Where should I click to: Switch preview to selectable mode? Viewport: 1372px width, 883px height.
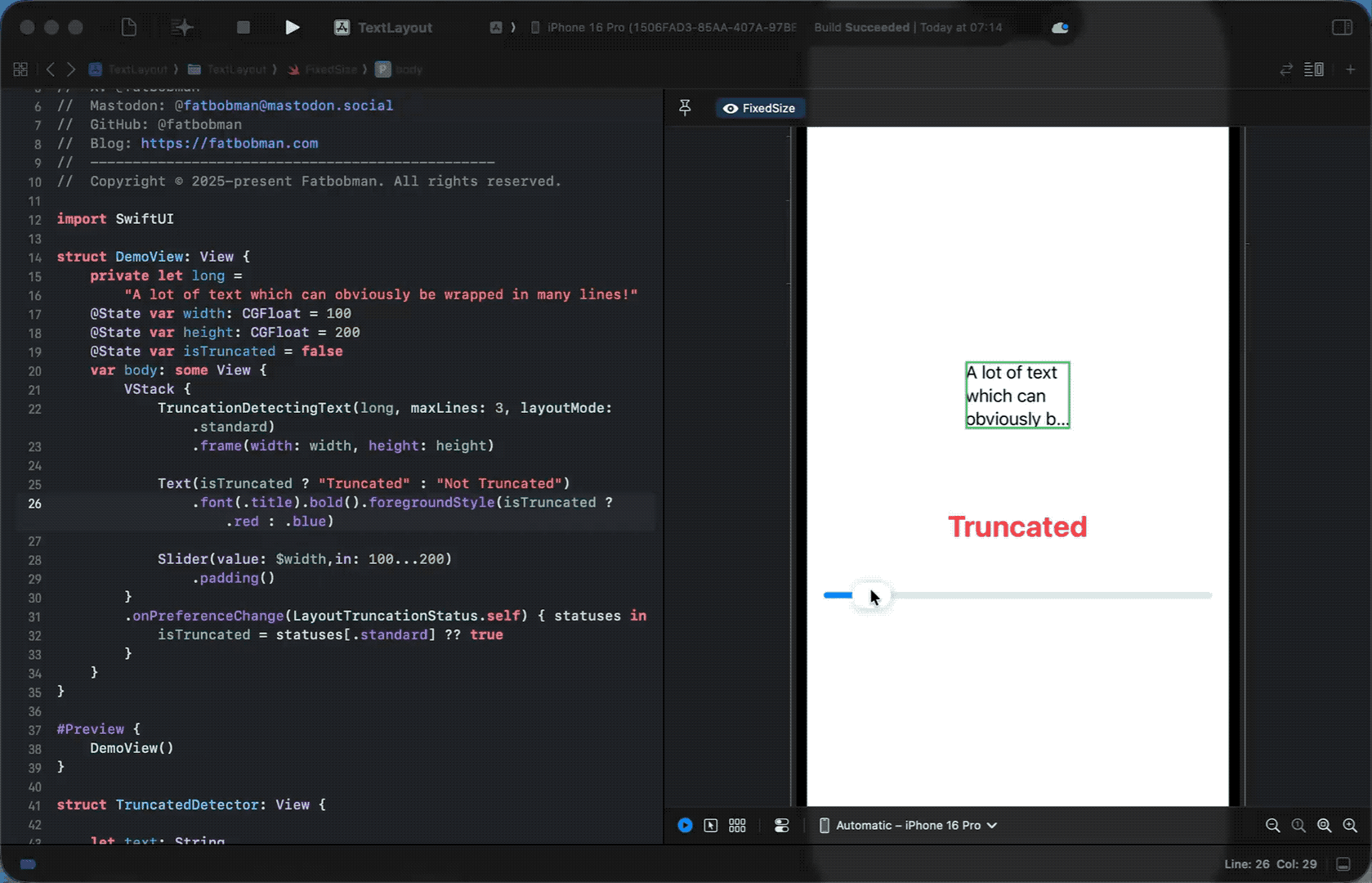coord(711,826)
